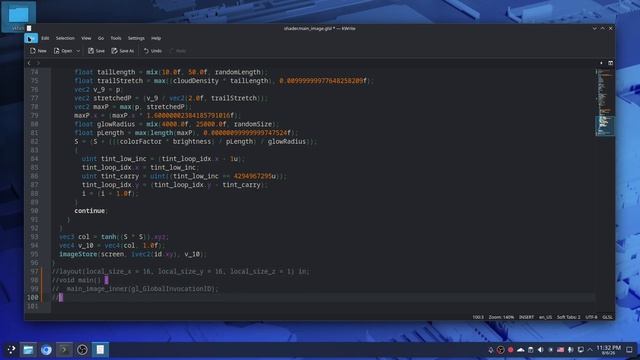This screenshot has height=360, width=640.
Task: Click the Save toolbar button
Action: (x=96, y=51)
